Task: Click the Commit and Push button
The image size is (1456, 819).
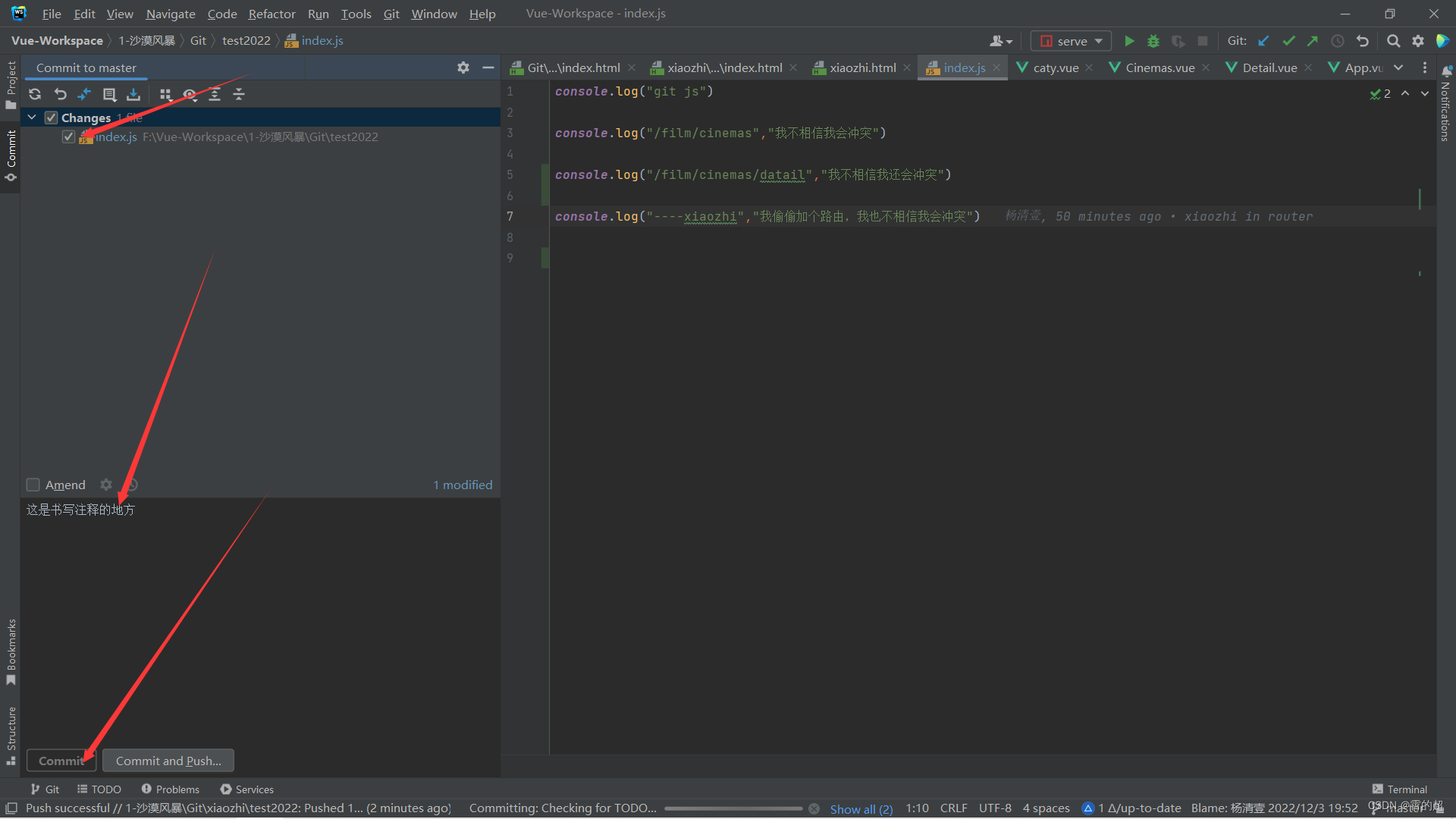Action: 168,761
